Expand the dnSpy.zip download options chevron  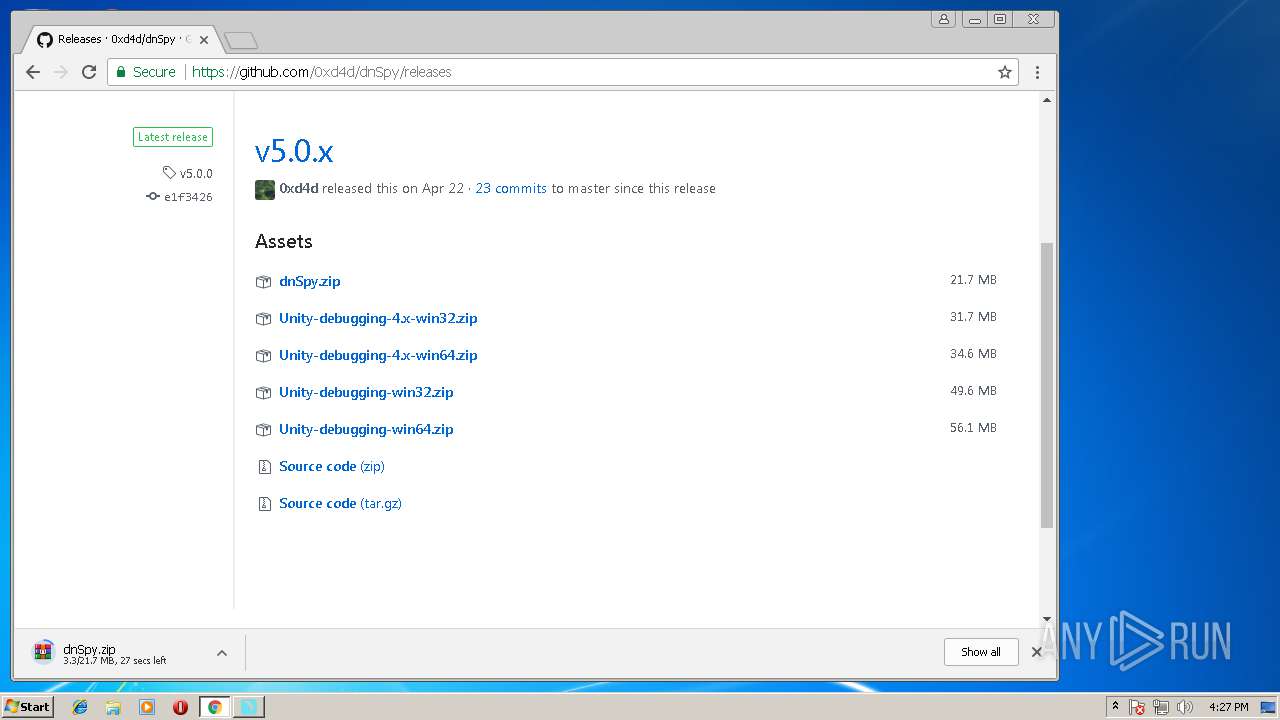pyautogui.click(x=222, y=653)
